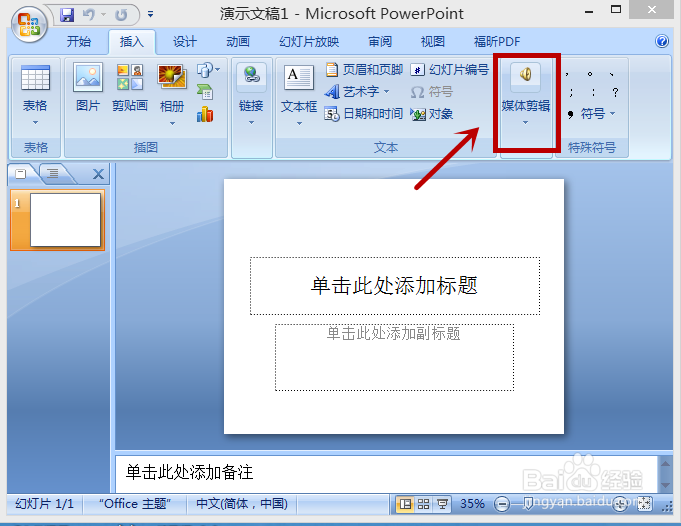
Task: Click the 单击此处添加备注 notes area
Action: pos(387,473)
